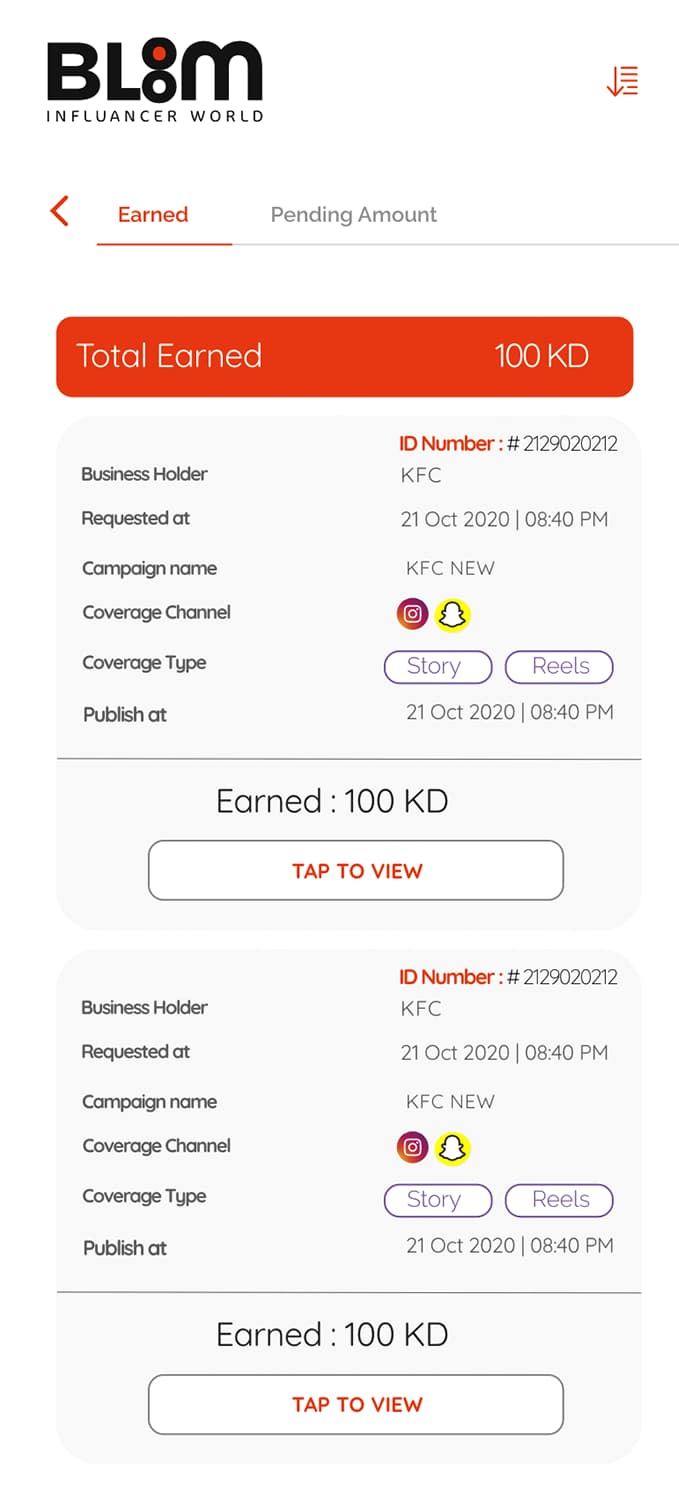
Task: Click the red download/sort icon top right
Action: coord(622,80)
